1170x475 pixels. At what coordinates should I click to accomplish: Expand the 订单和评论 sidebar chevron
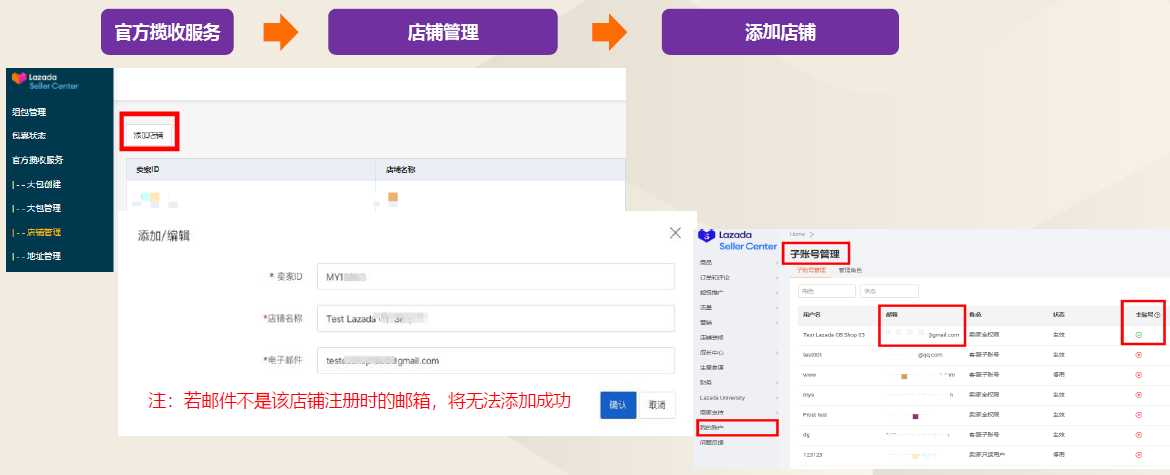[777, 277]
